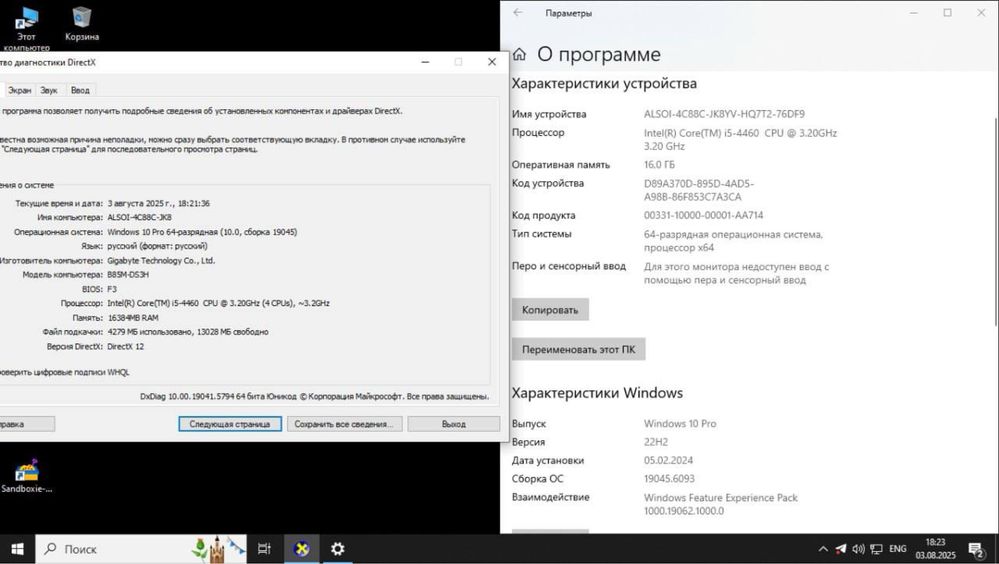Open the volume speaker tray icon
This screenshot has width=999, height=564.
(x=859, y=549)
